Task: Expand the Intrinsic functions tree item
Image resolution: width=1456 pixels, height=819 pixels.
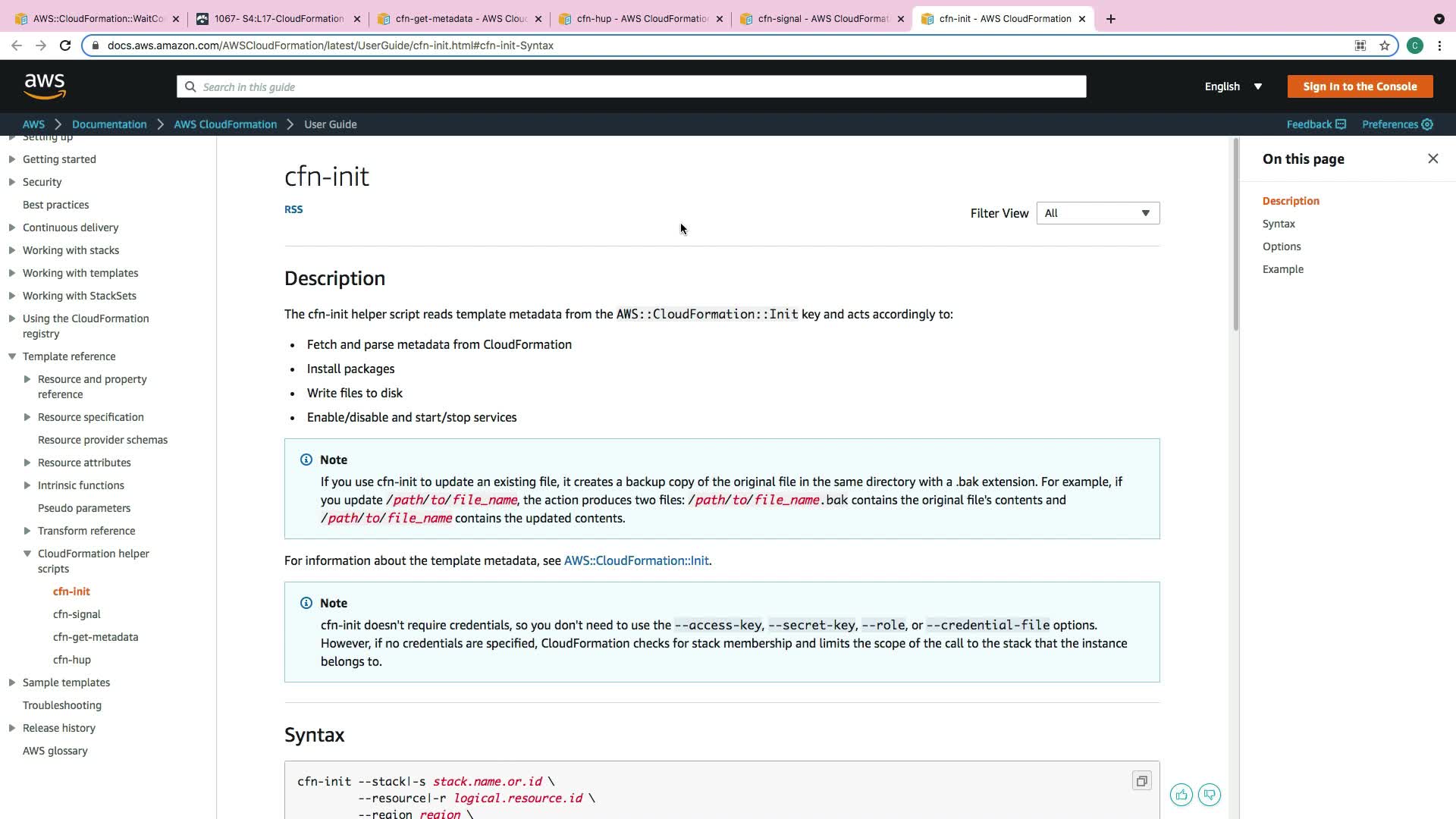Action: [x=27, y=485]
